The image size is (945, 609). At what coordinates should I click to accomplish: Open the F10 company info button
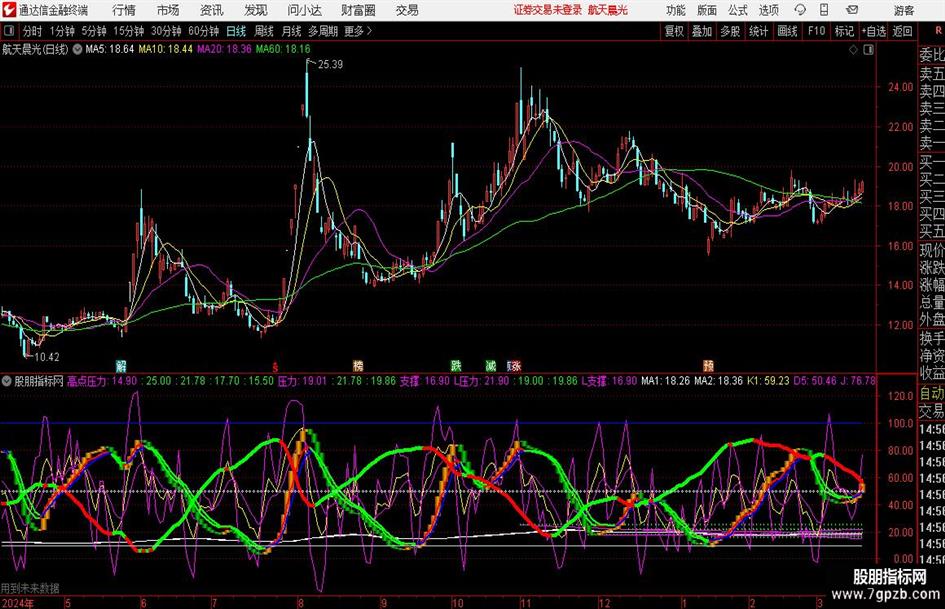pyautogui.click(x=816, y=31)
